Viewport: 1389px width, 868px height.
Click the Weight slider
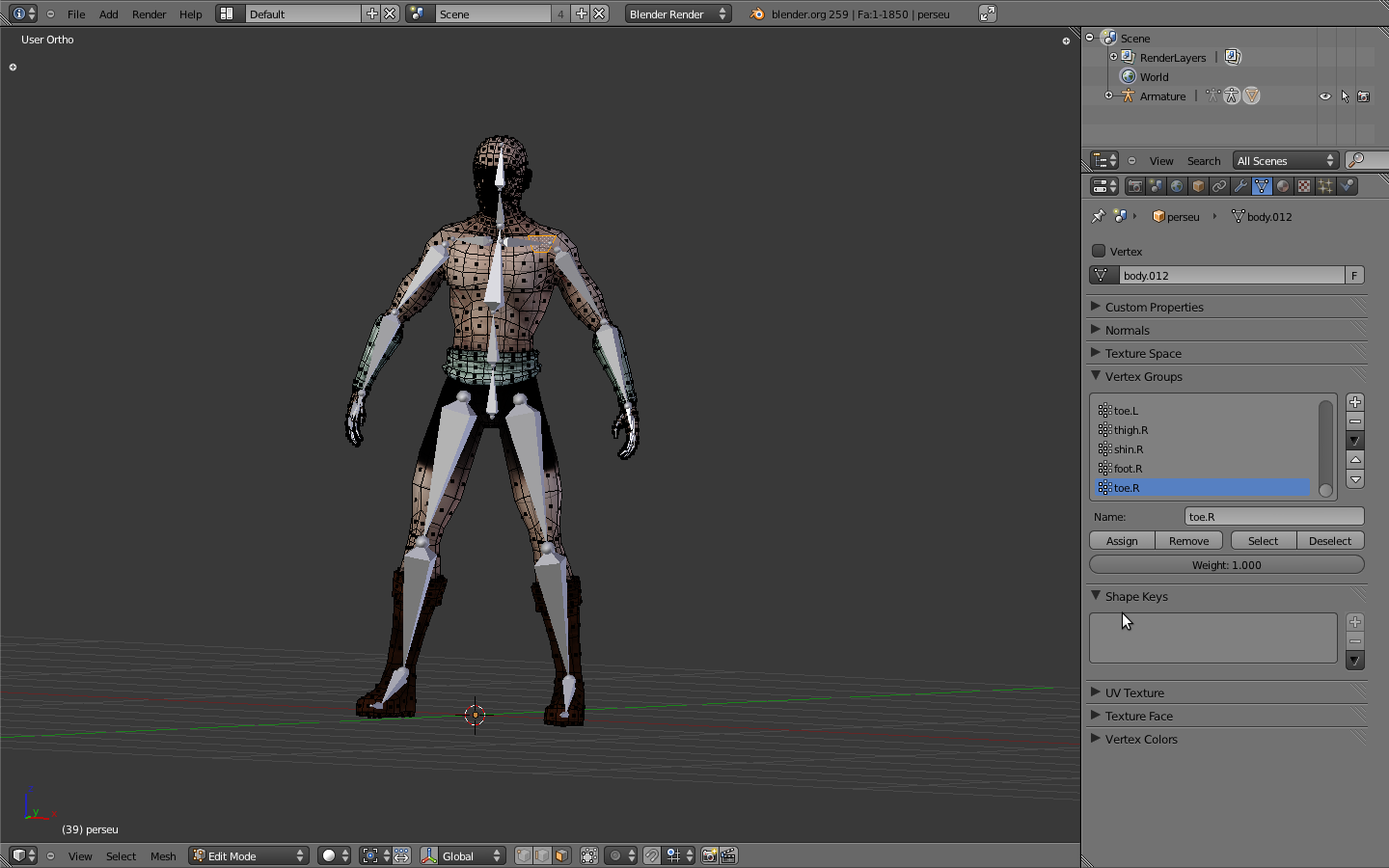coord(1226,565)
